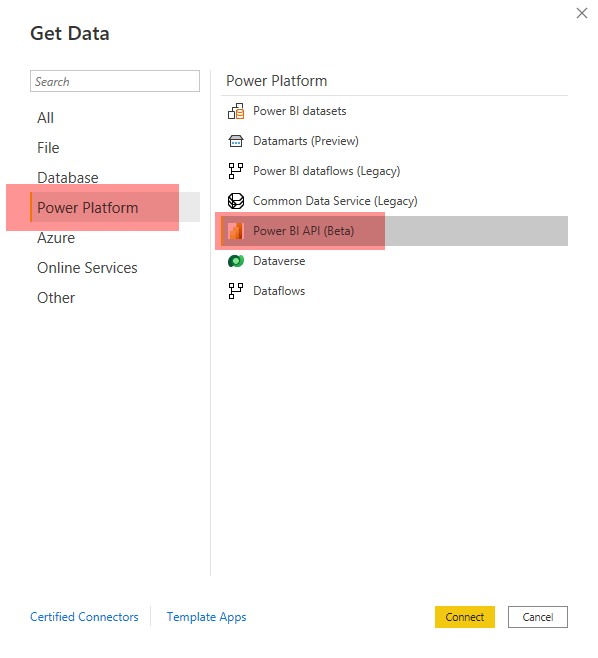598x658 pixels.
Task: Open the Certified Connectors link
Action: click(84, 617)
